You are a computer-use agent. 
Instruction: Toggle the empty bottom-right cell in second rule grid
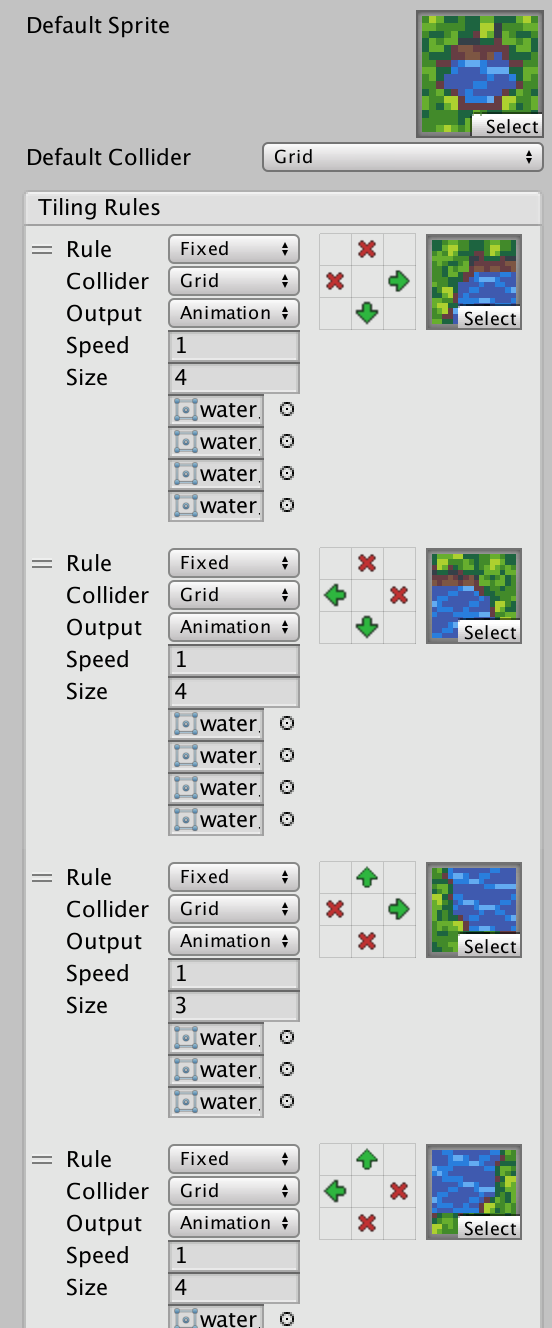coord(399,627)
